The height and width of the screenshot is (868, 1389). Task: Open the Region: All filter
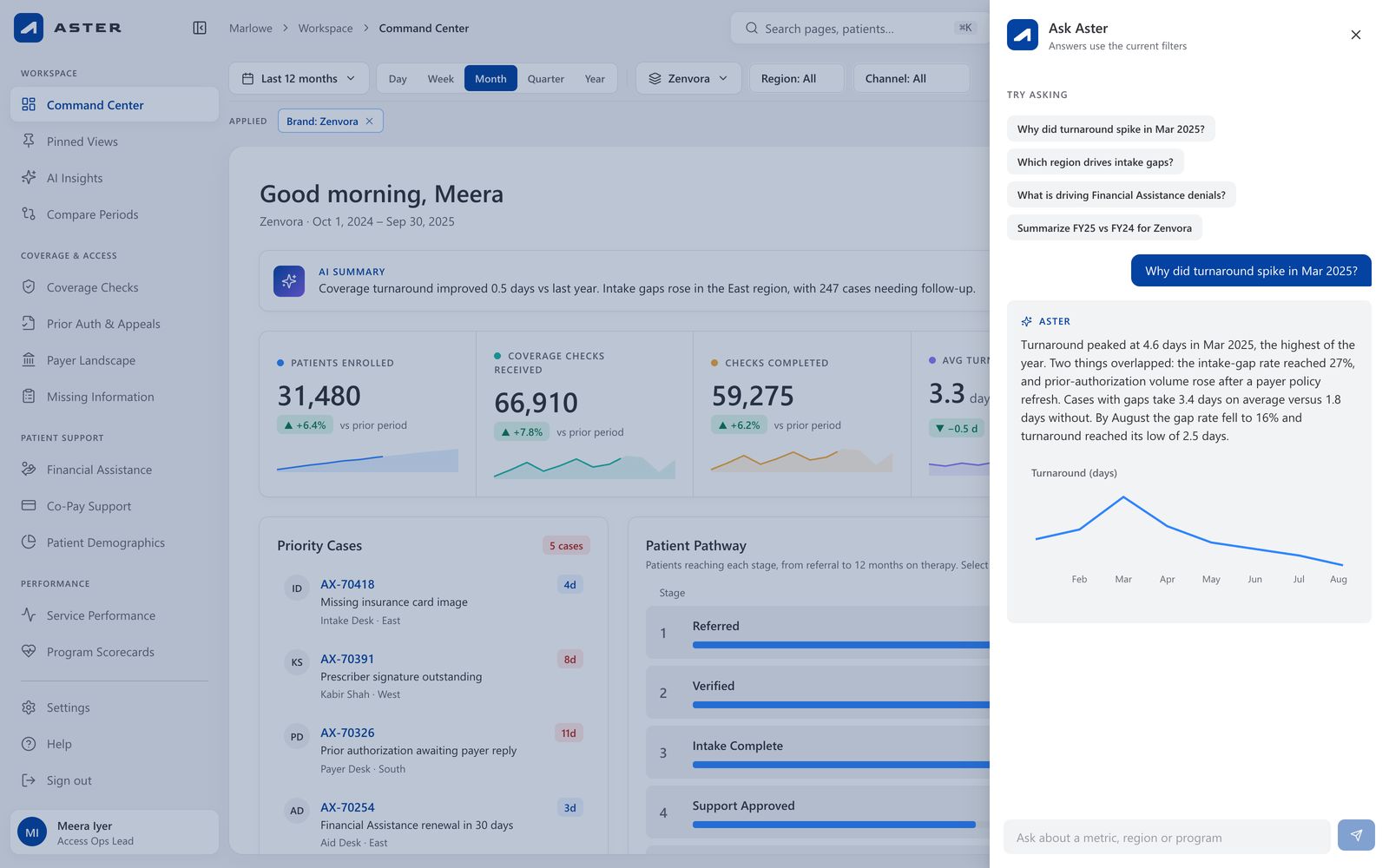(797, 79)
